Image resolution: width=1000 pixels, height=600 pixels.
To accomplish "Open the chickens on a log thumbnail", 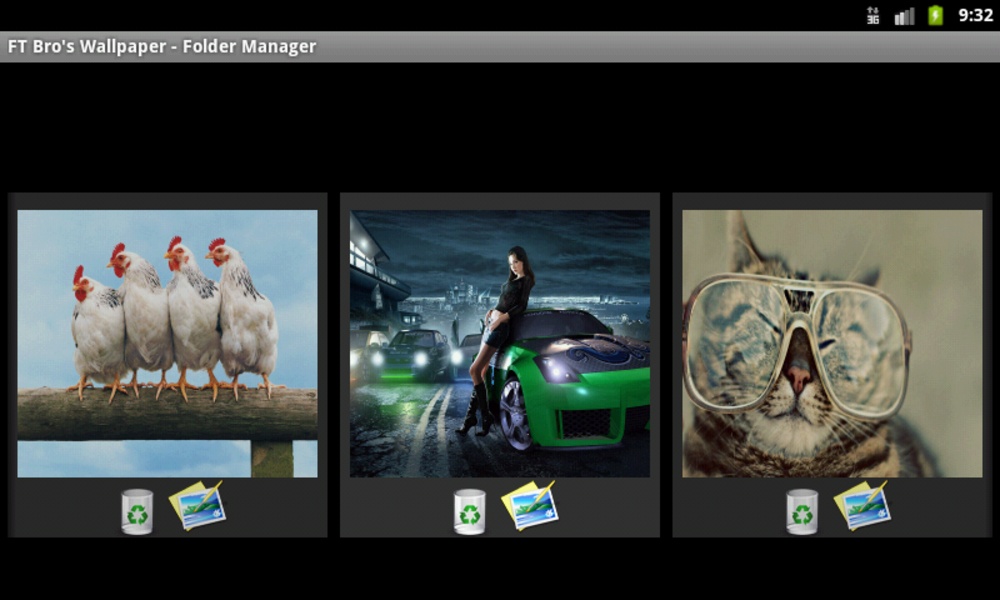I will pos(167,344).
